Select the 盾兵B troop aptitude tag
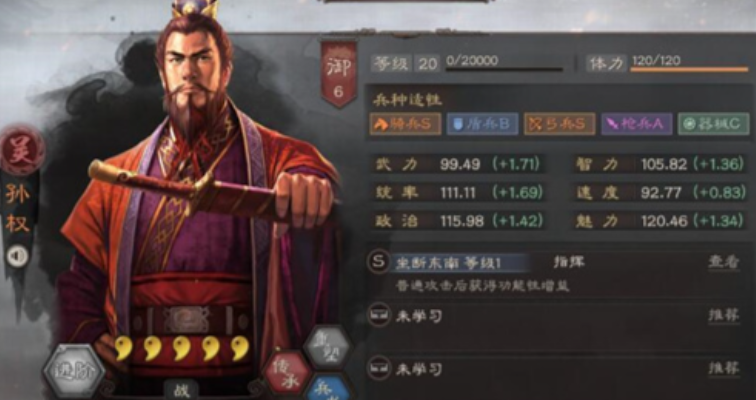The image size is (756, 400). (x=482, y=124)
